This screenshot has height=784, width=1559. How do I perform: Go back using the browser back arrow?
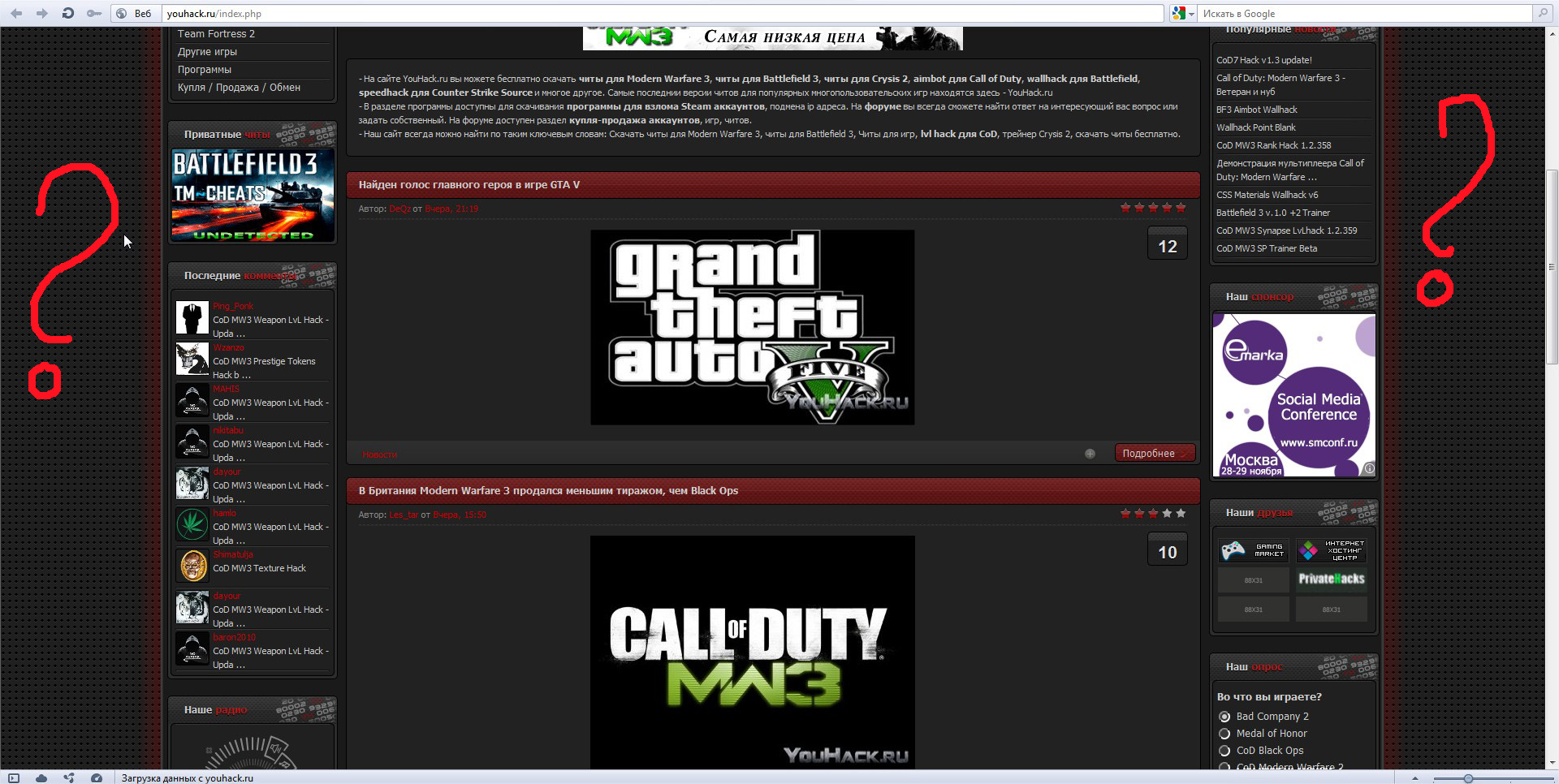[16, 13]
